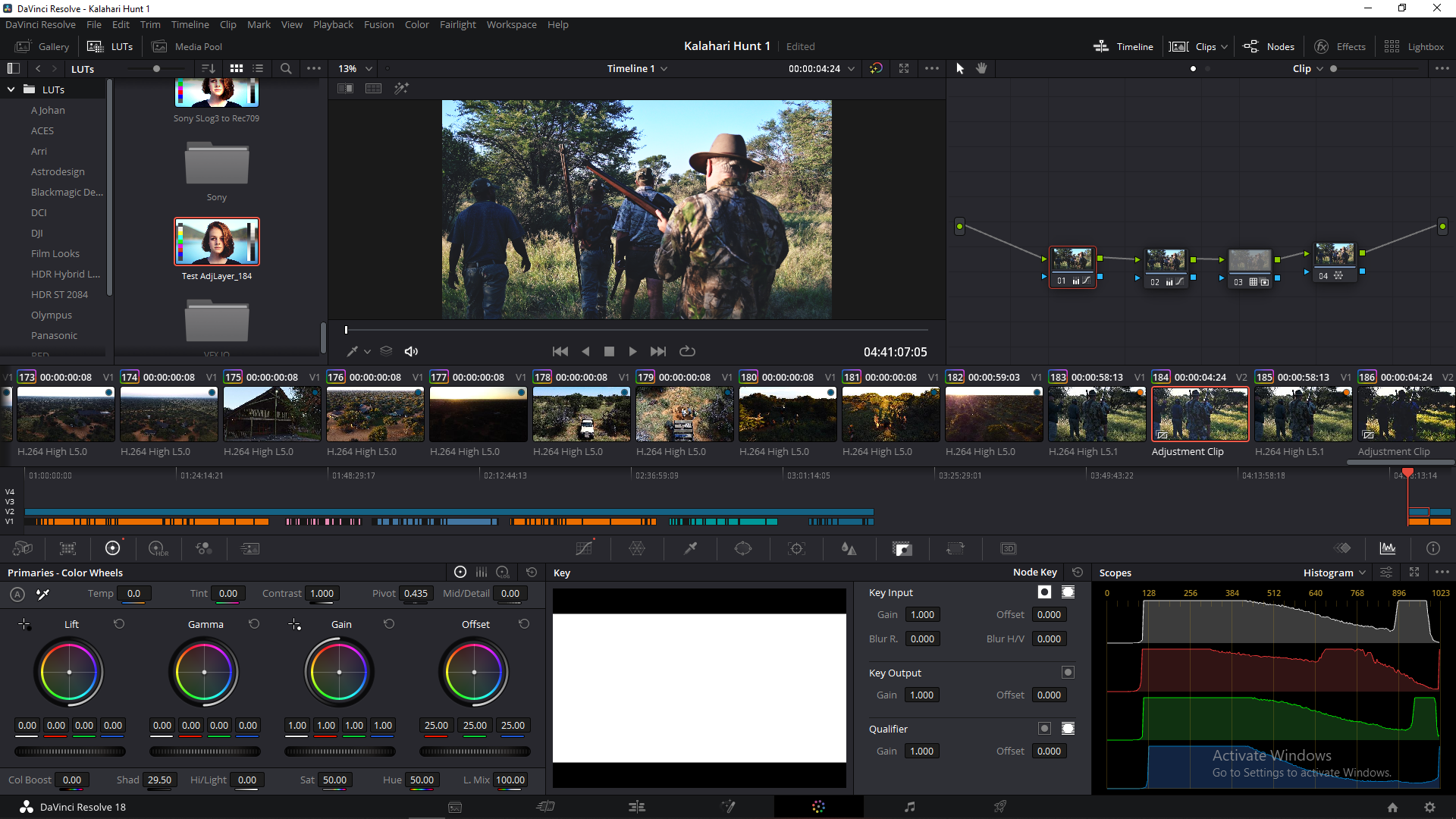Open the Sizing palette
This screenshot has height=819, width=1456.
[955, 548]
